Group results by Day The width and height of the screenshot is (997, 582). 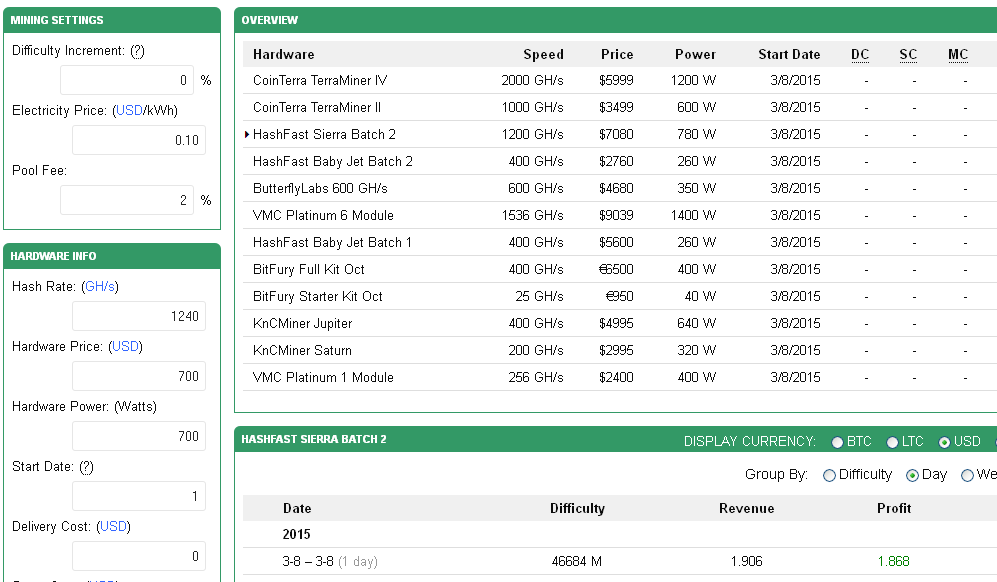[x=912, y=475]
